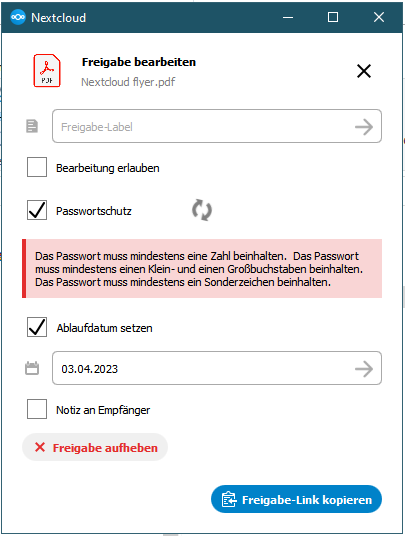Screen dimensions: 405x536
Task: Click the Nextcloud logo in title bar
Action: [x=17, y=17]
